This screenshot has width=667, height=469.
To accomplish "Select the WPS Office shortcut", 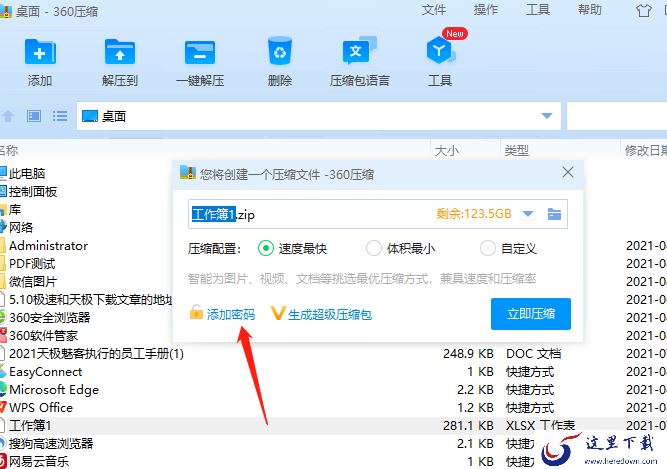I will point(41,407).
